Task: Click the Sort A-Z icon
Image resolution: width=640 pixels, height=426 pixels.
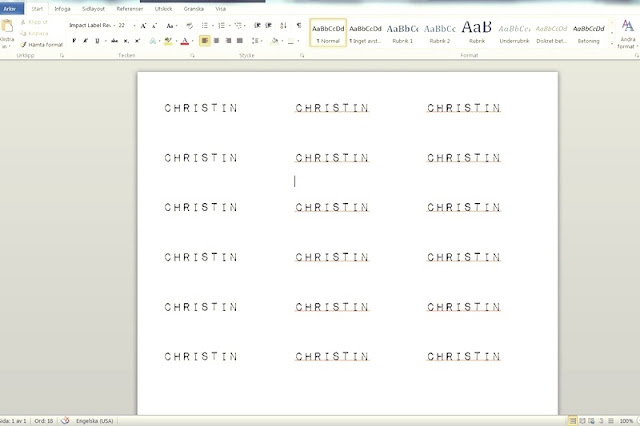Action: coord(284,26)
